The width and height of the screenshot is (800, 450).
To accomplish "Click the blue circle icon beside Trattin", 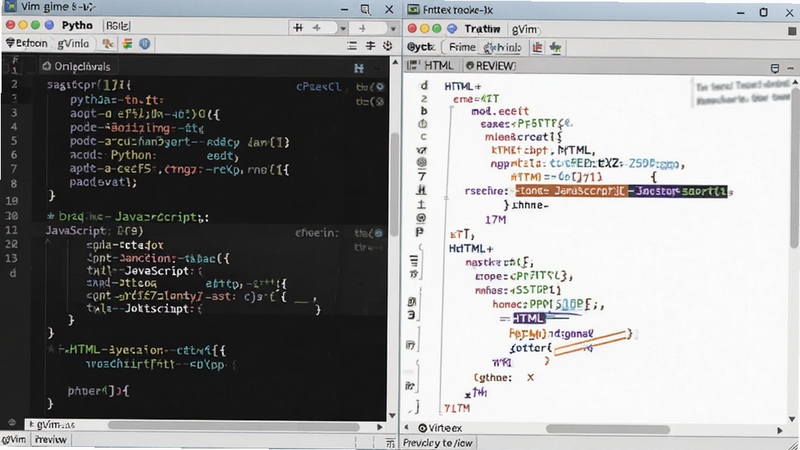I will (x=452, y=29).
